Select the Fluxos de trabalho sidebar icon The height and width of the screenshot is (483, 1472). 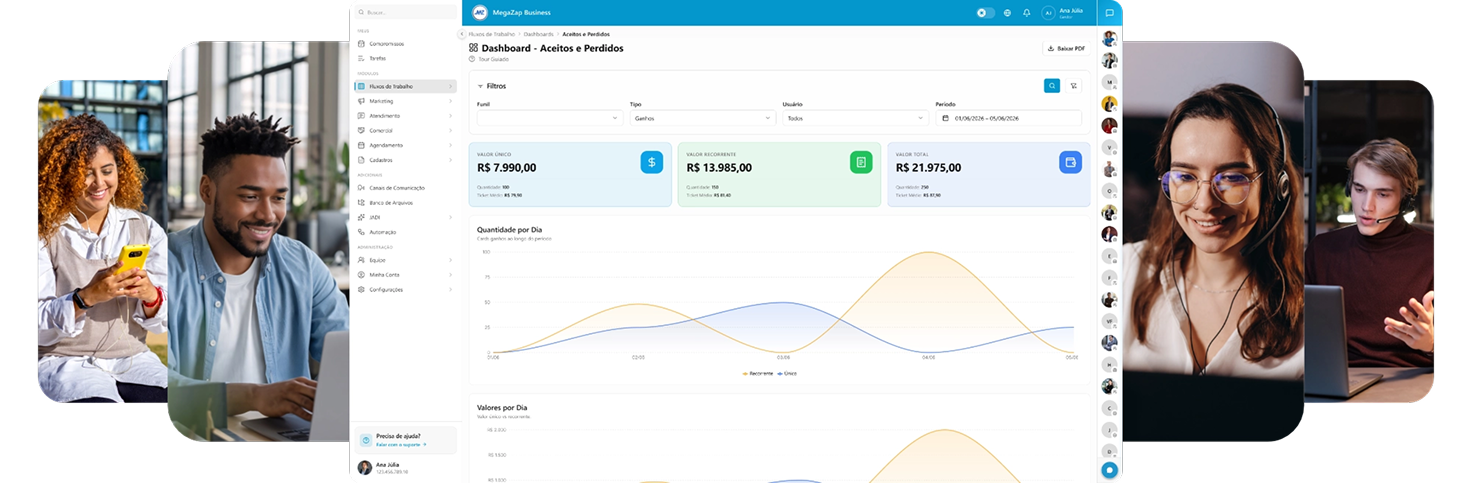point(361,87)
